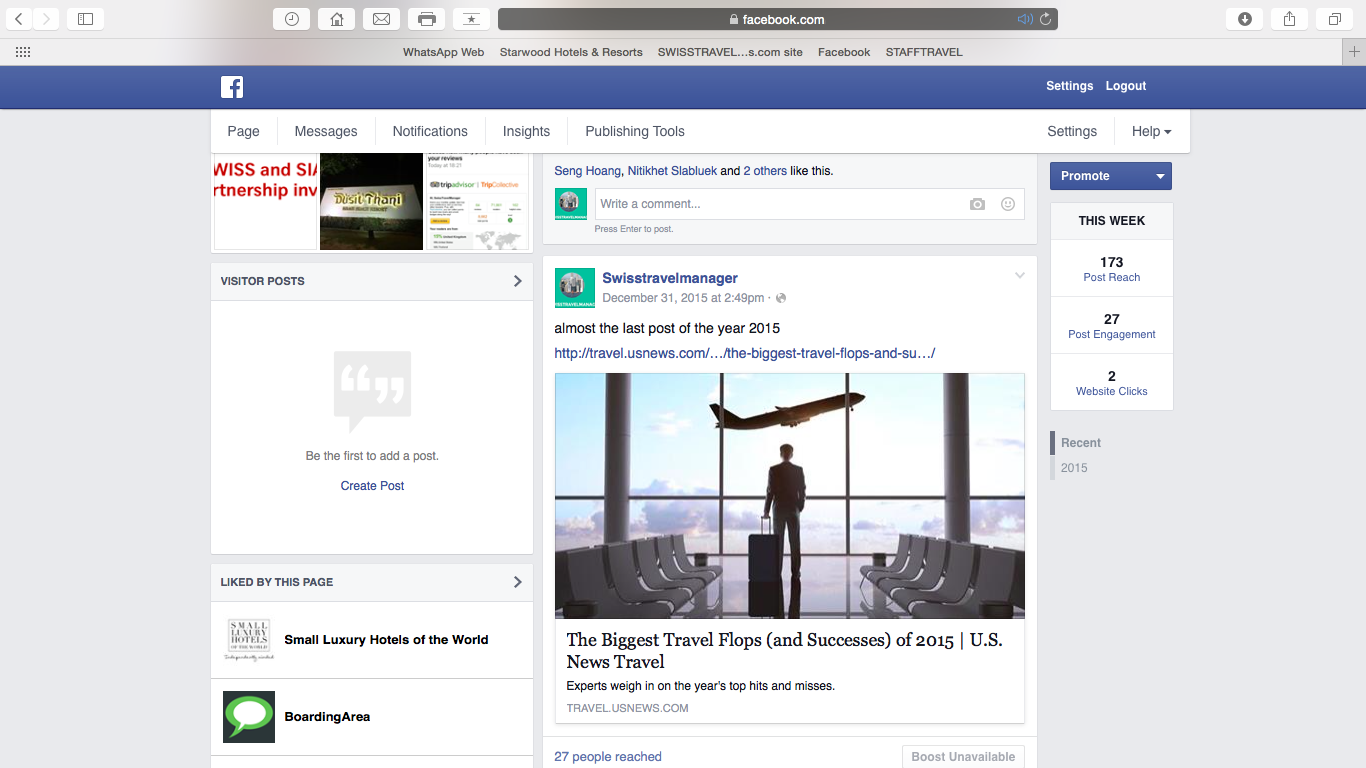This screenshot has height=768, width=1366.
Task: Open the Publishing Tools tab
Action: 635,131
